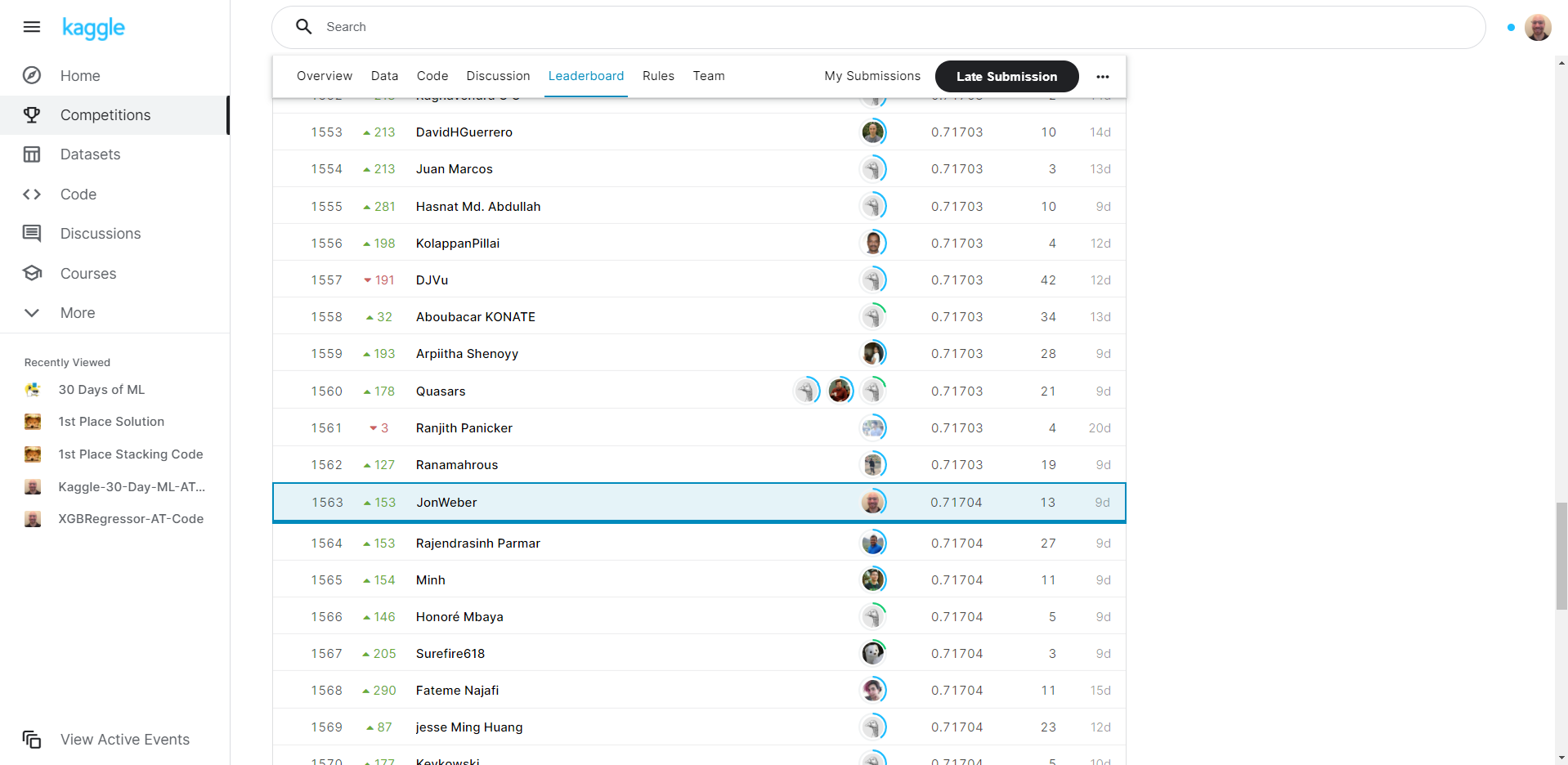Click team name Quasars

[441, 391]
